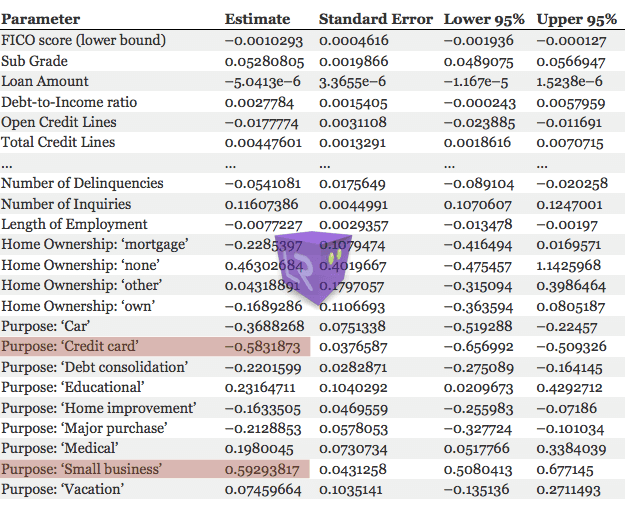
Task: Select the Standard Error column header
Action: click(375, 19)
